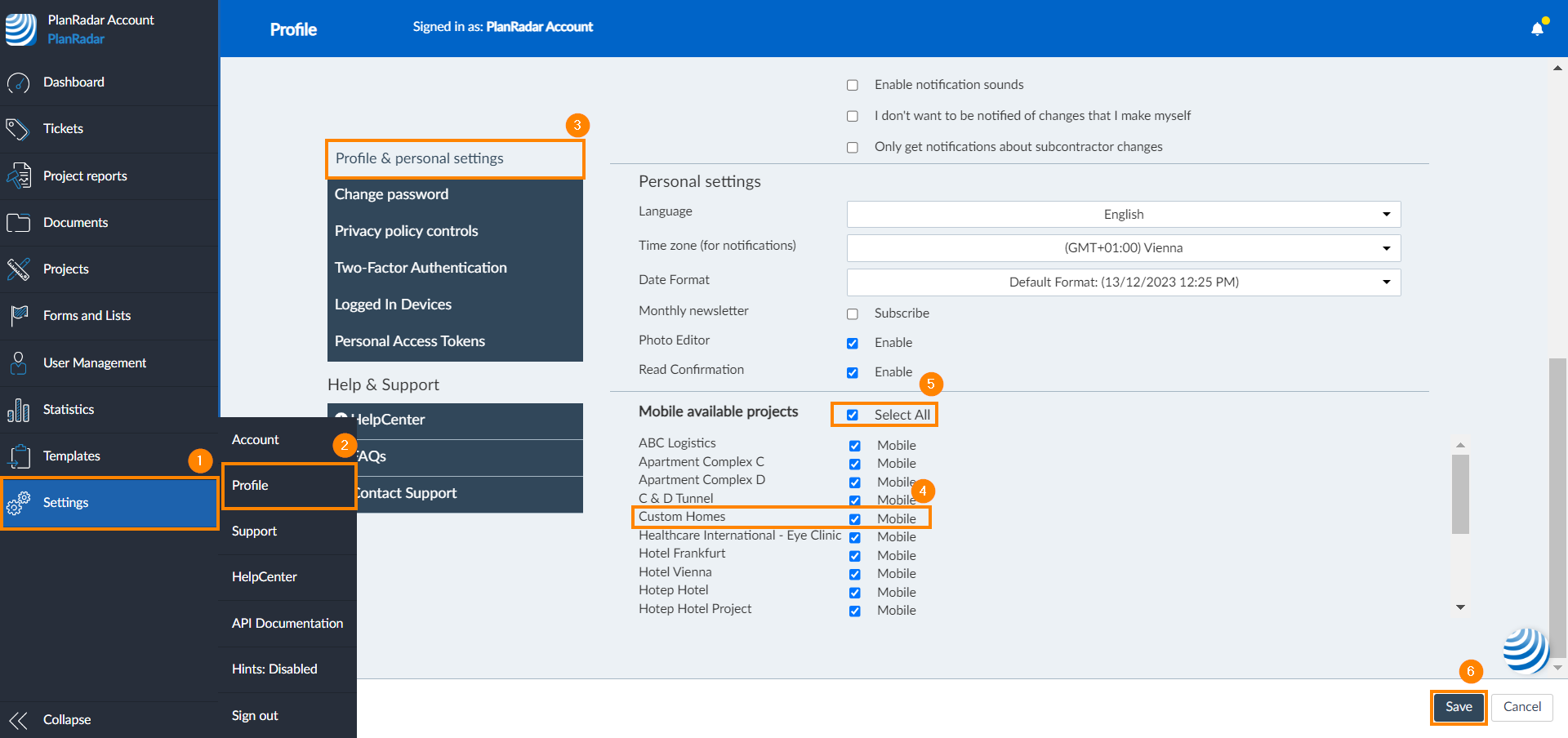Open PlanRadar chat widget bubble
This screenshot has height=738, width=1568.
pos(1525,650)
